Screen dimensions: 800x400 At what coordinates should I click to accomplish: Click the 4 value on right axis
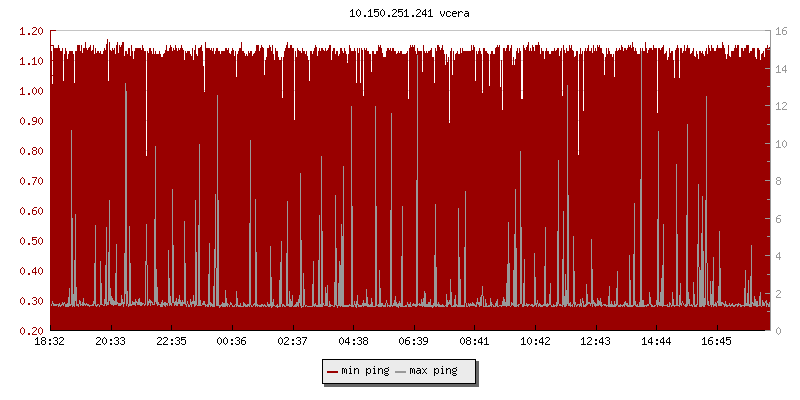780,256
